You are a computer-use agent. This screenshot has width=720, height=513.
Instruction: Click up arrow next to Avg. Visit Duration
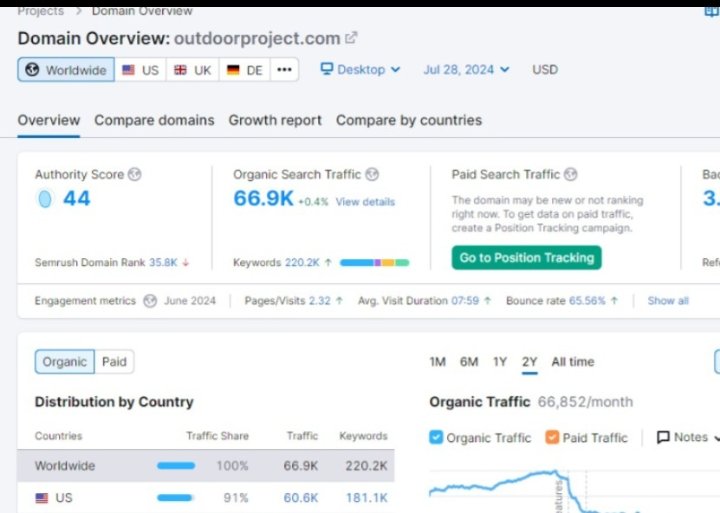click(488, 301)
